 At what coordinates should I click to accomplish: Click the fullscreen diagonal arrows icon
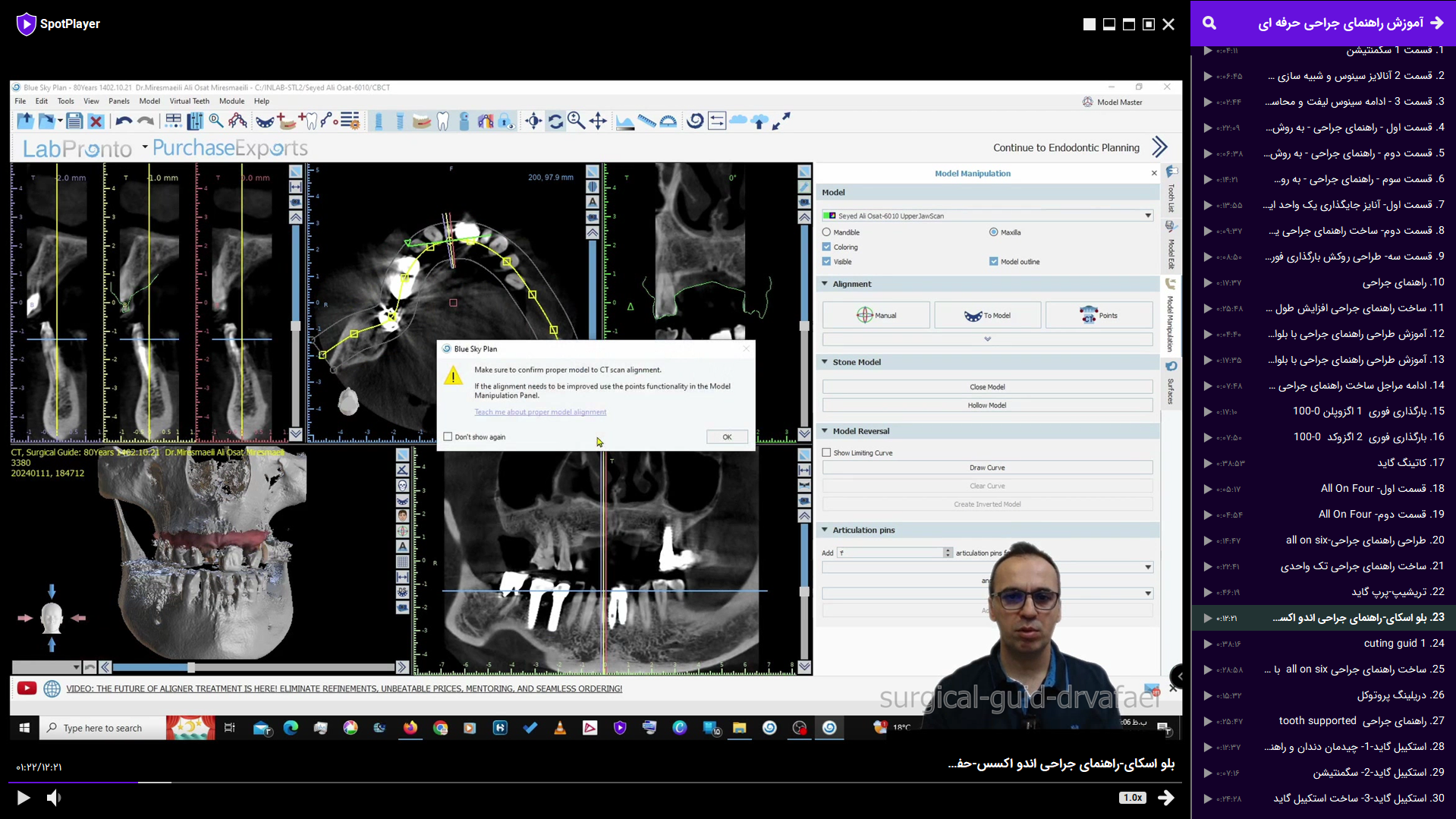point(781,121)
